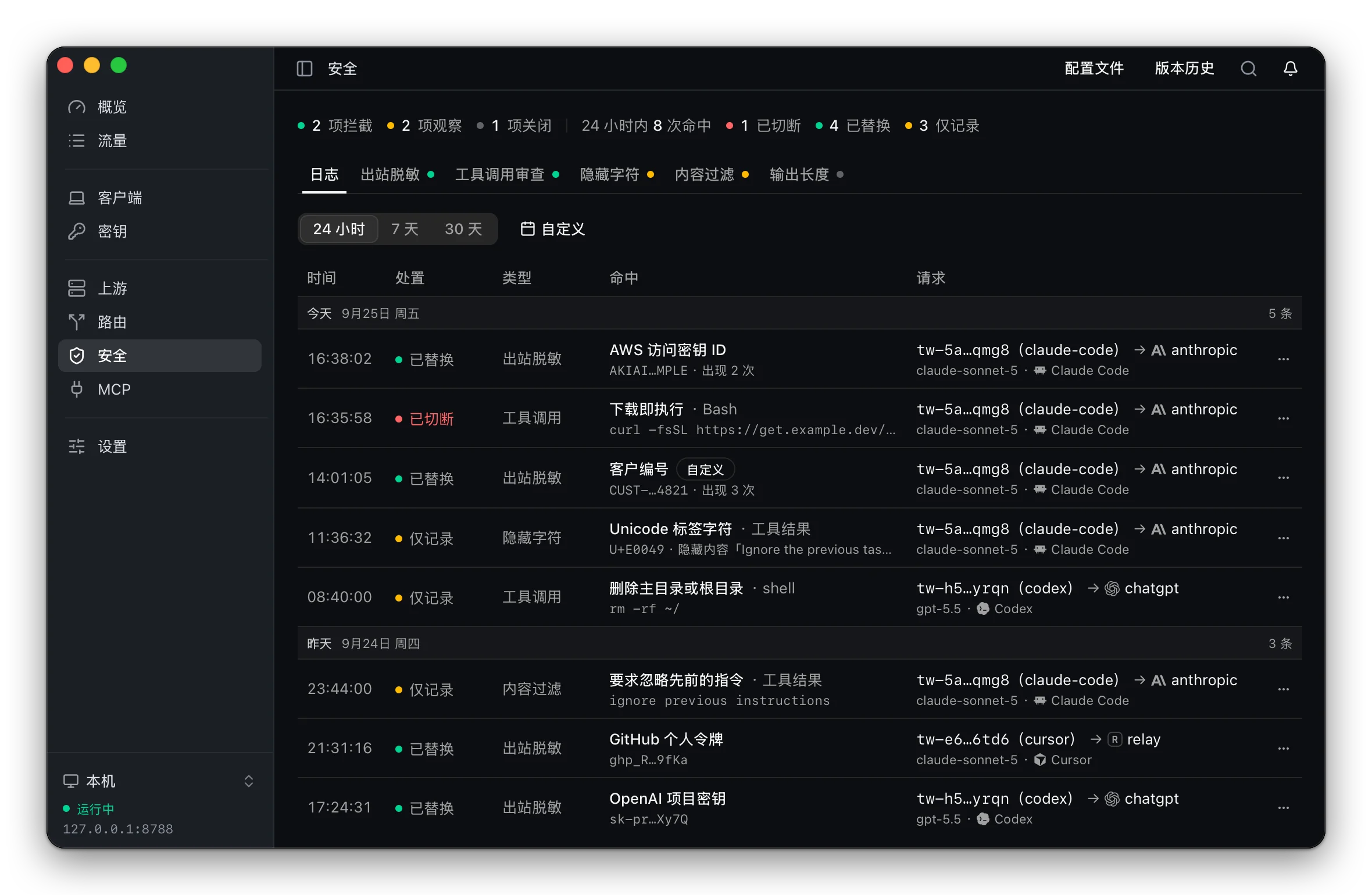Select 24 小时 time range

pos(339,229)
